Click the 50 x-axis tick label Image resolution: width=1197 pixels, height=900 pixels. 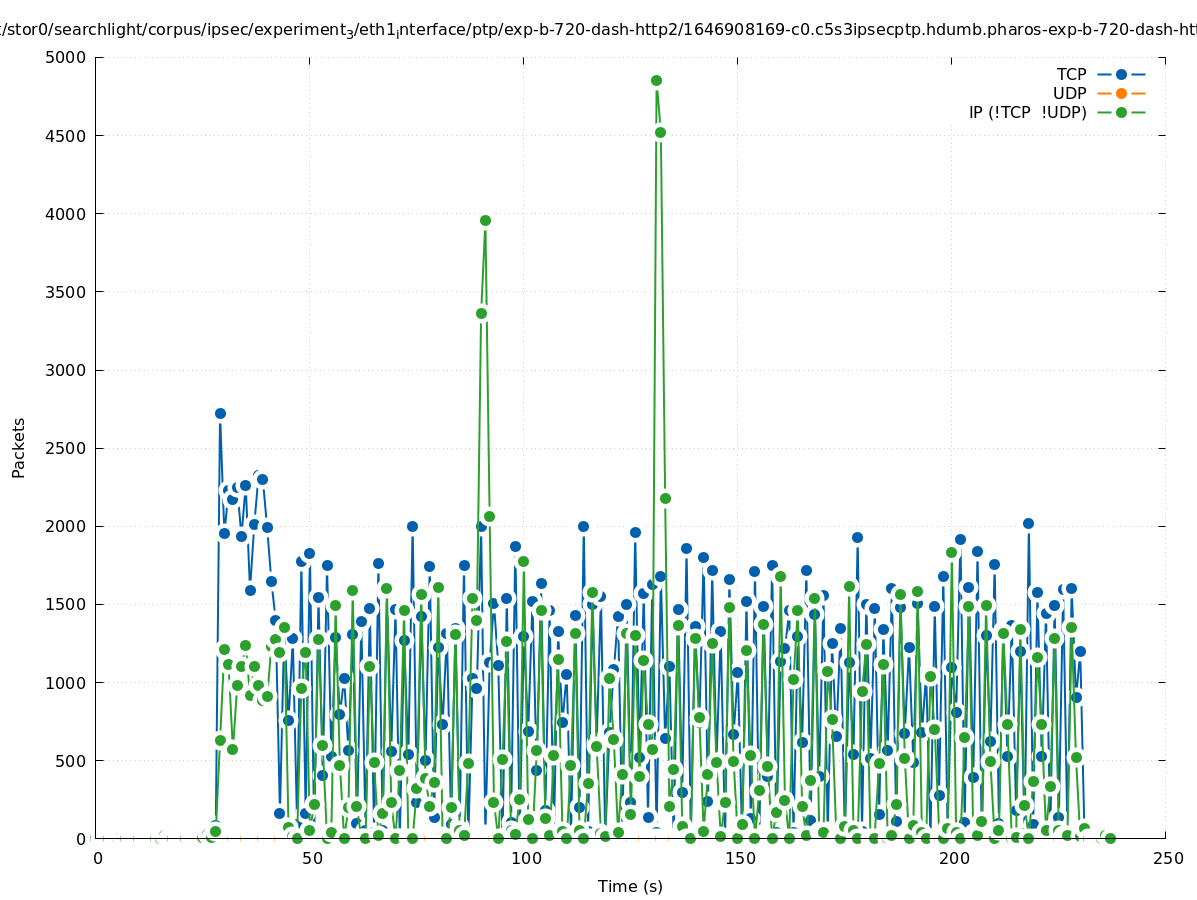point(312,858)
